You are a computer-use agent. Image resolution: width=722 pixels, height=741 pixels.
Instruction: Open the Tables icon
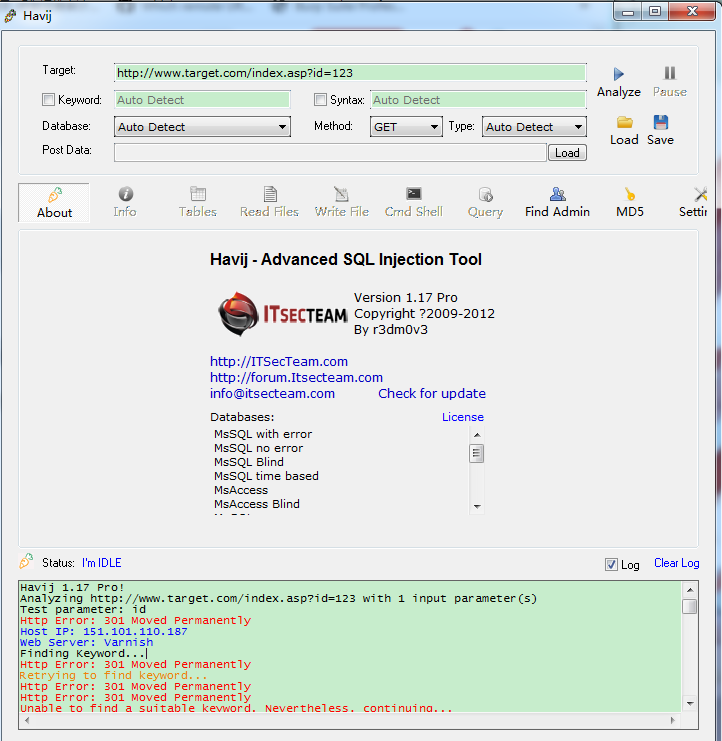coord(198,194)
